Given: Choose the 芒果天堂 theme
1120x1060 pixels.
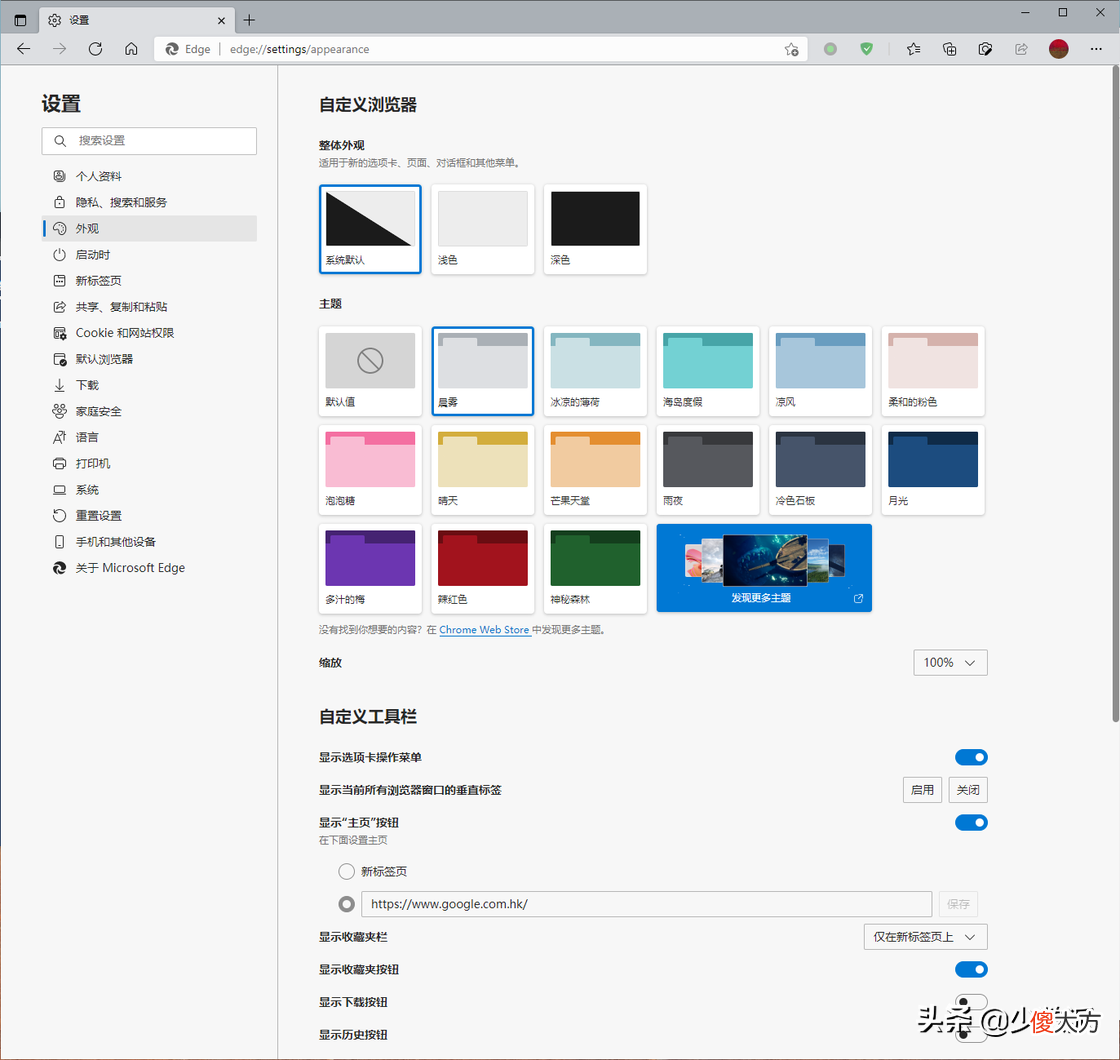Looking at the screenshot, I should 595,469.
